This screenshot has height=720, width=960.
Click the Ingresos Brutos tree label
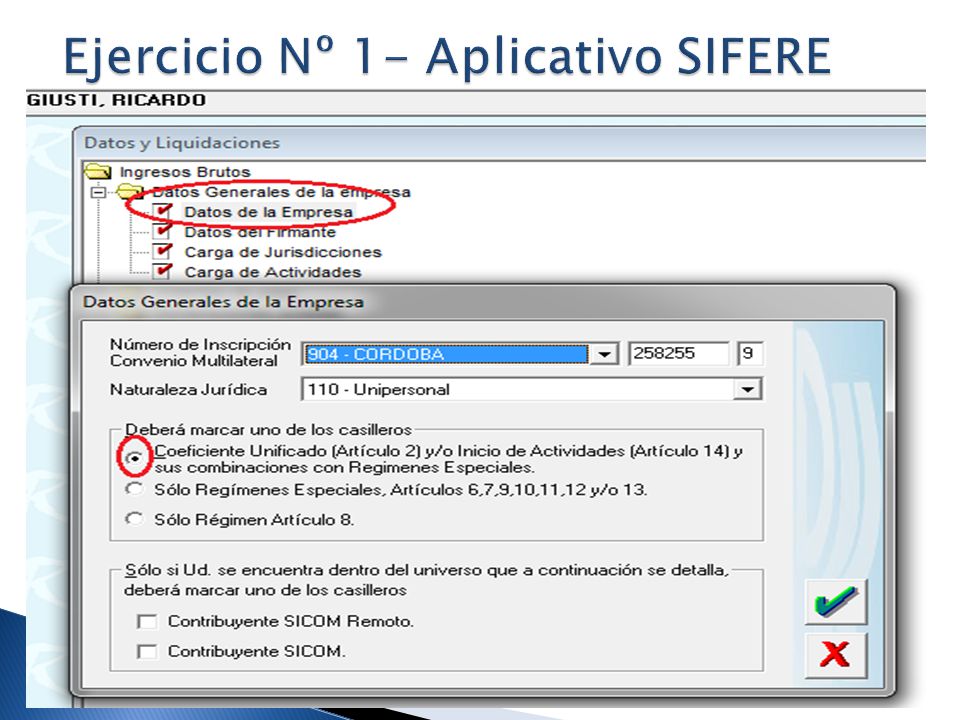[x=185, y=172]
